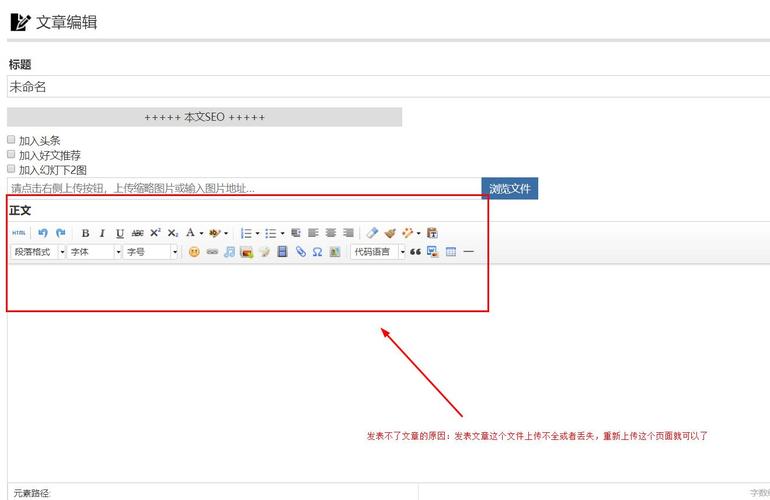Click the undo arrow icon
770x500 pixels.
42,233
